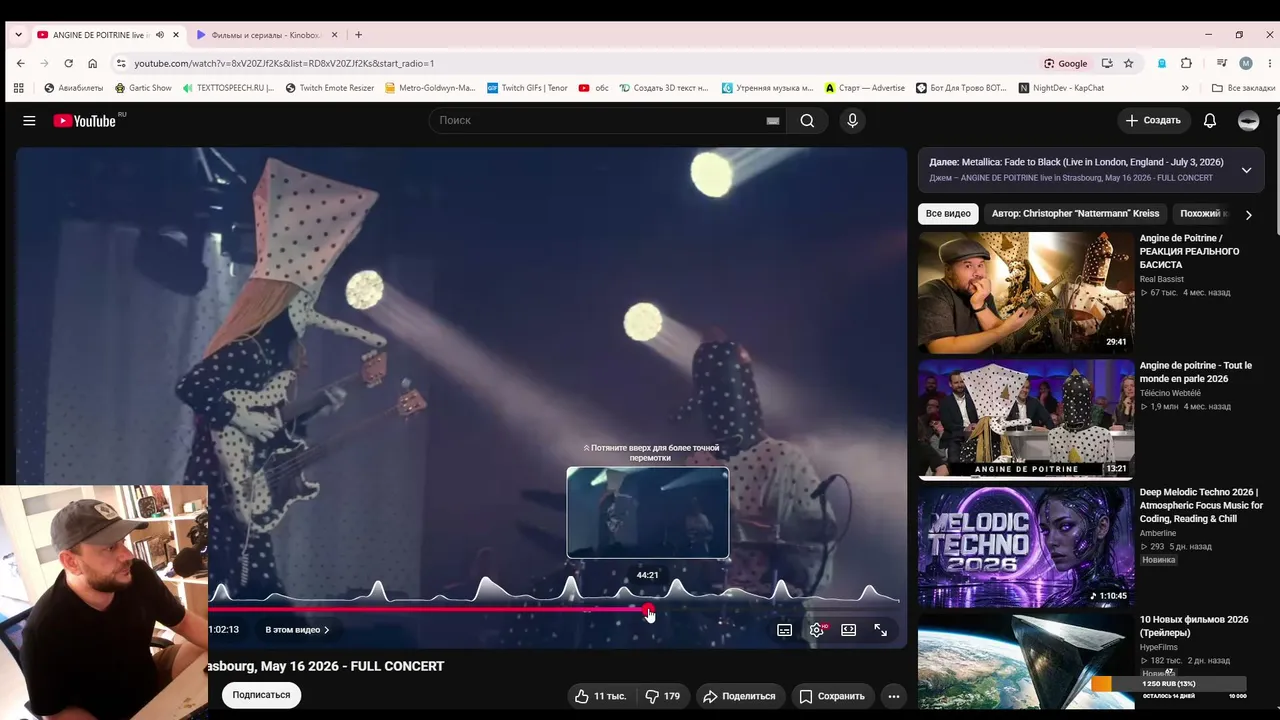
Task: Select the Автор: Christopher Kreiss chip
Action: pyautogui.click(x=1075, y=214)
